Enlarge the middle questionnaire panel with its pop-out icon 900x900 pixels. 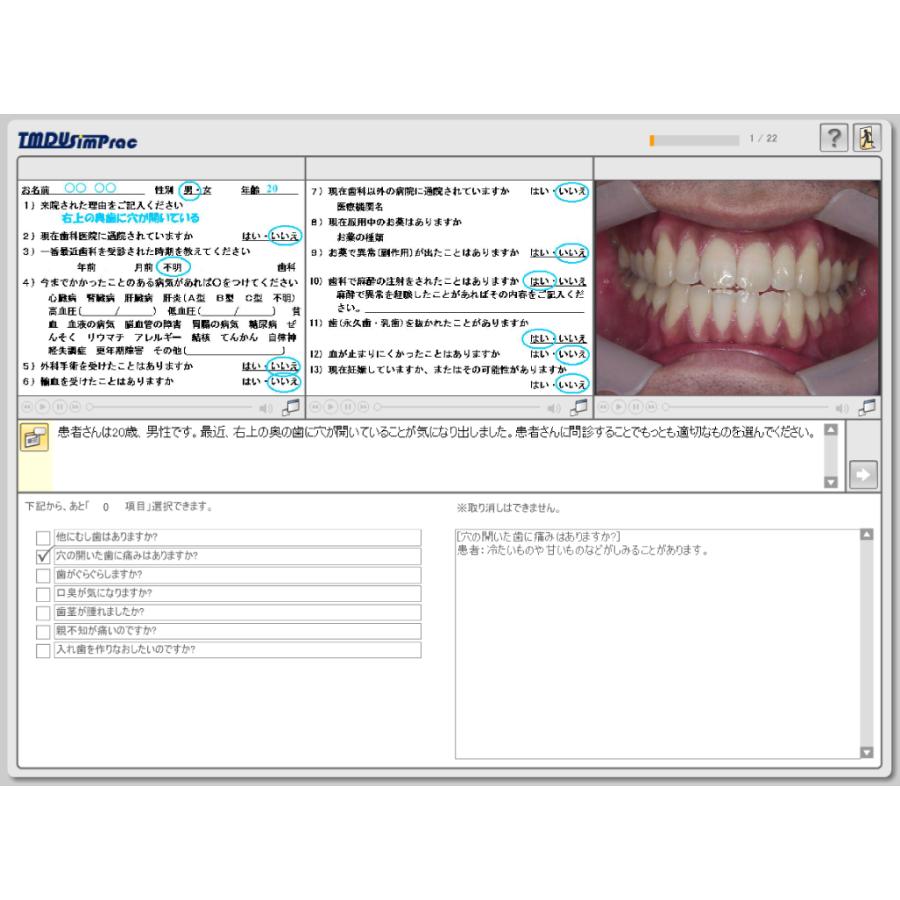579,408
